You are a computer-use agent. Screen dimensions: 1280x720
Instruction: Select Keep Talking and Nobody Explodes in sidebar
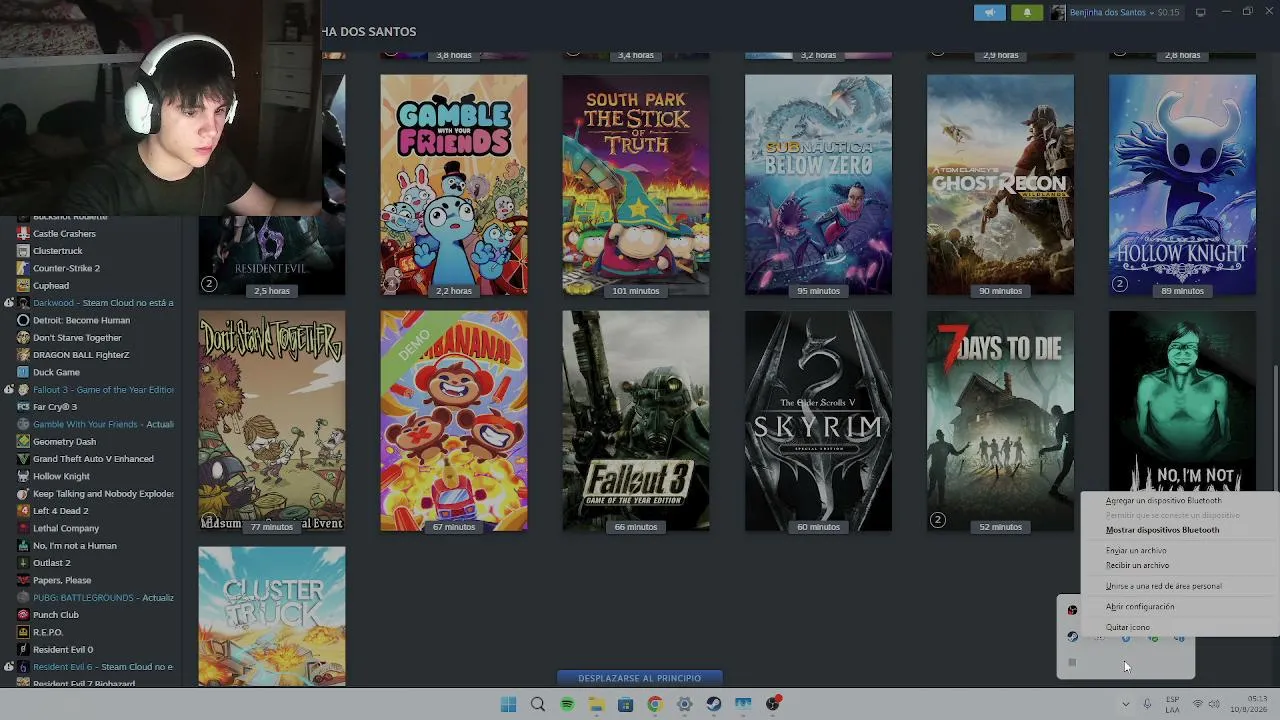pos(103,494)
